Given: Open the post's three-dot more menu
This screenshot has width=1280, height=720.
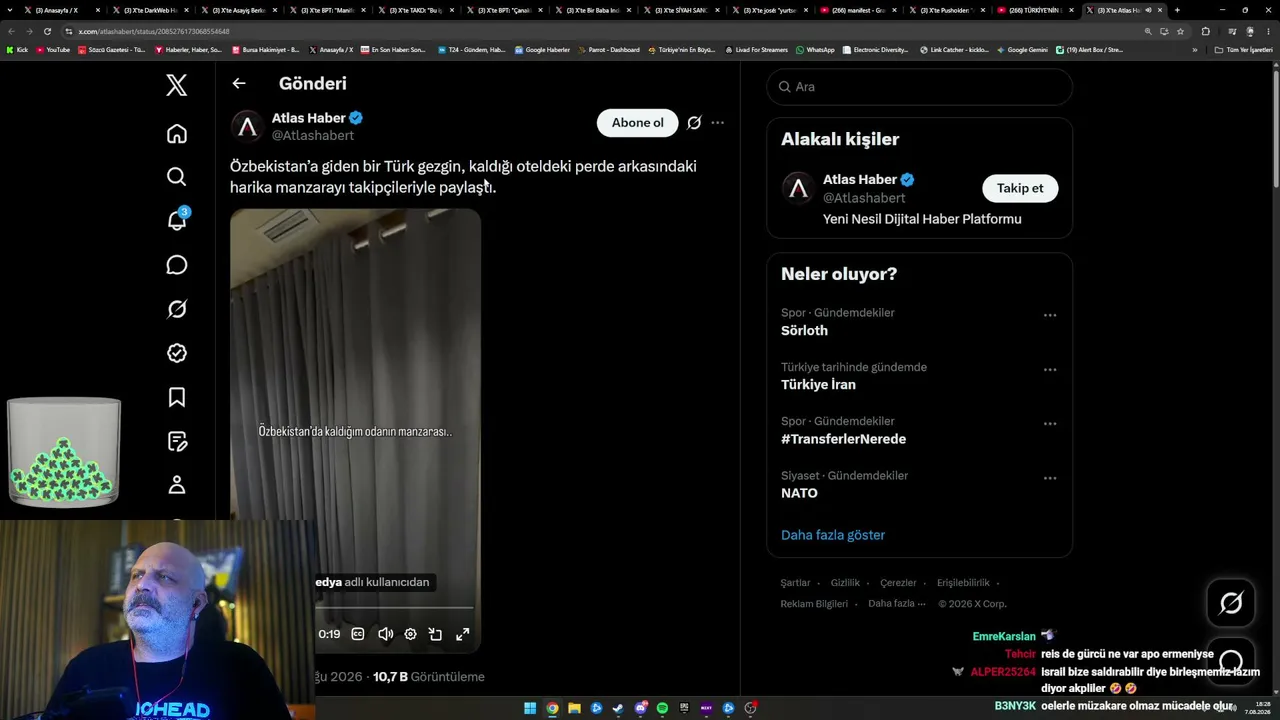Looking at the screenshot, I should tap(717, 123).
